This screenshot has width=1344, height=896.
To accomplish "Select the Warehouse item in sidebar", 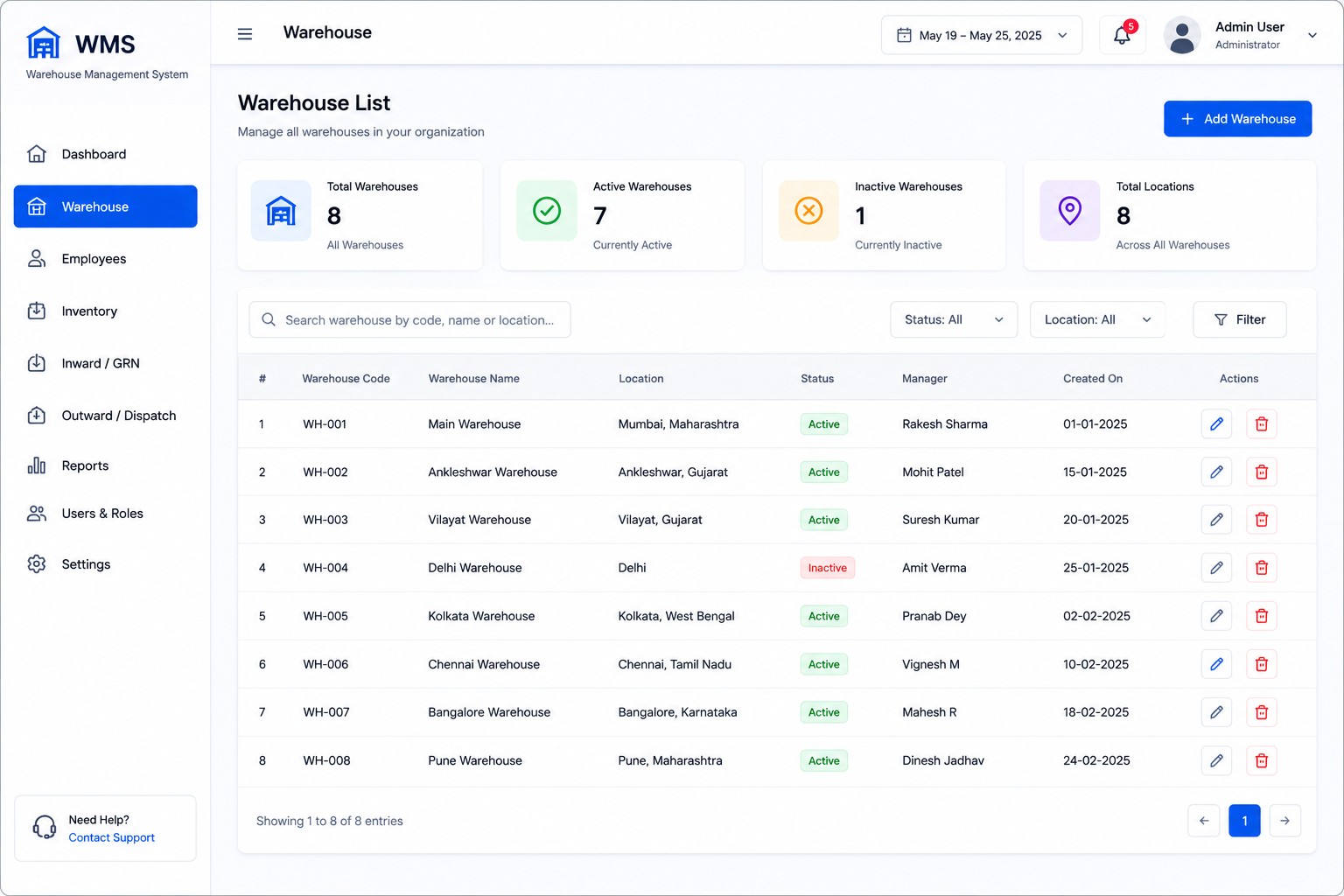I will pyautogui.click(x=105, y=206).
